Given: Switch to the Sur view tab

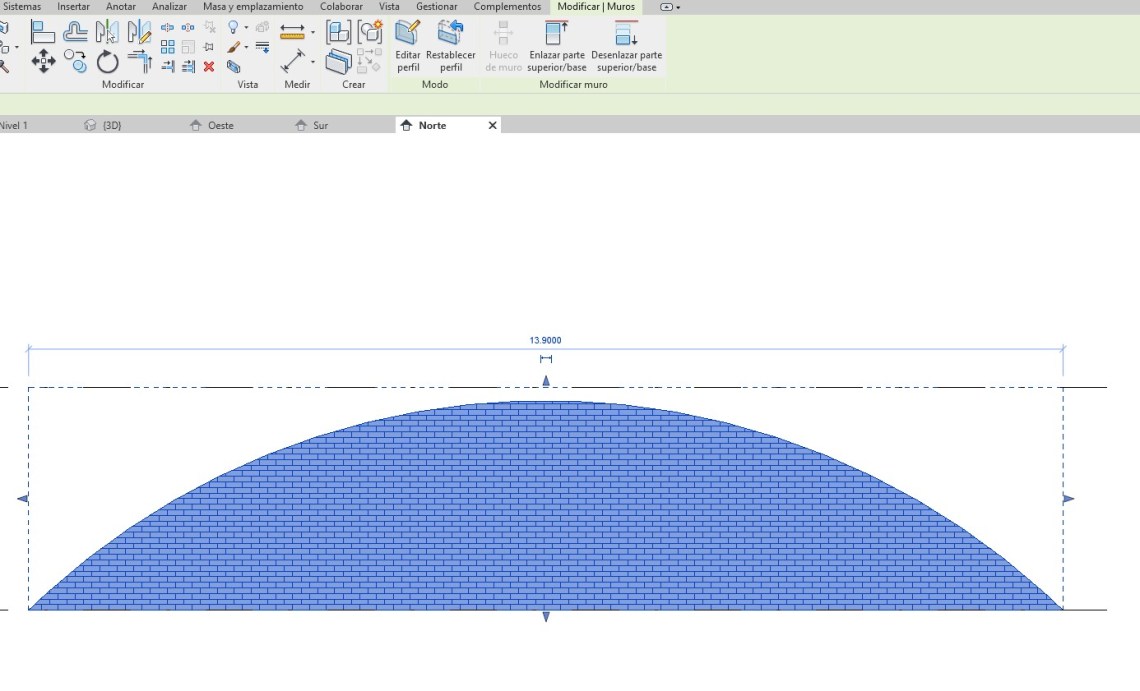Looking at the screenshot, I should pos(320,126).
